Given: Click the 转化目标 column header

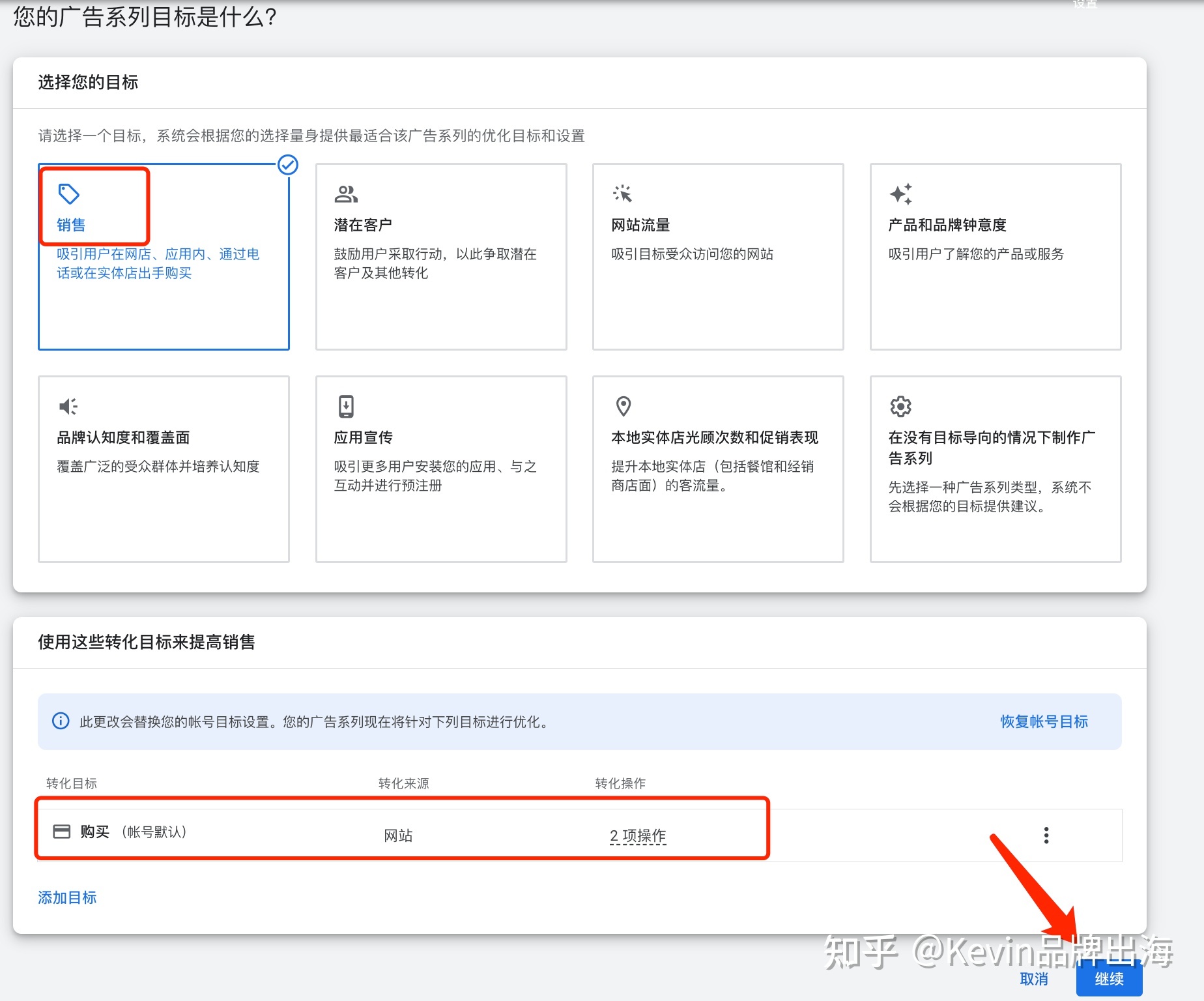Looking at the screenshot, I should (72, 783).
